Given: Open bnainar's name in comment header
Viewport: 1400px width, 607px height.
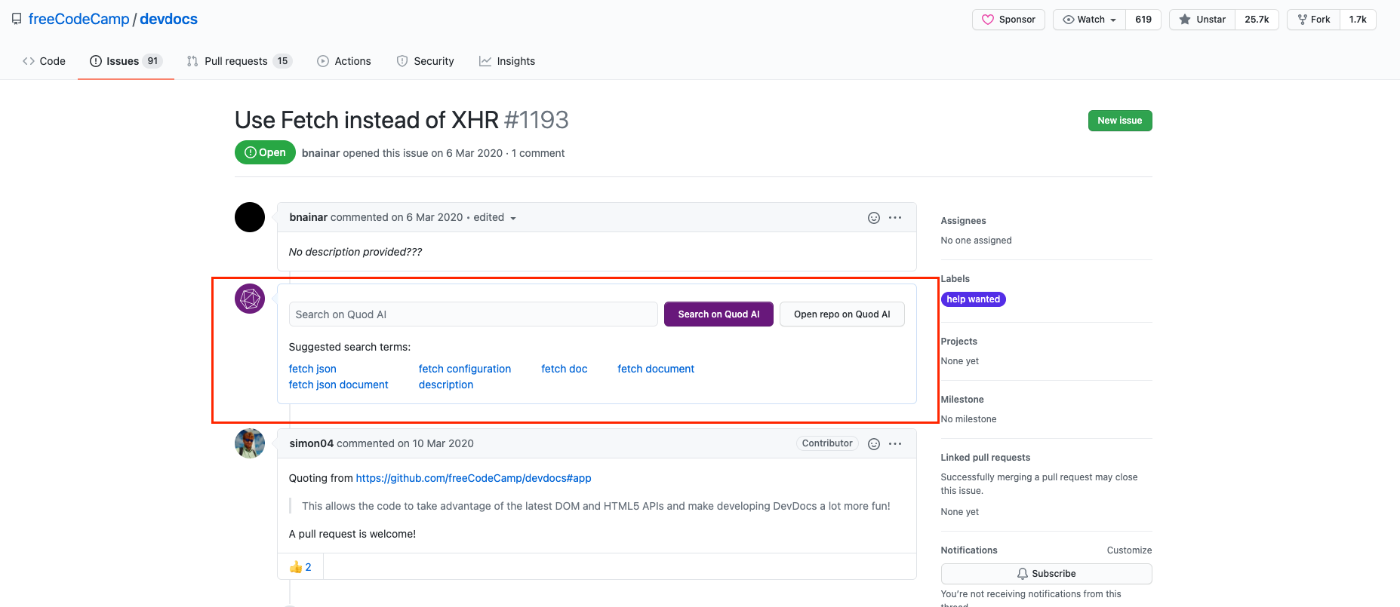Looking at the screenshot, I should [308, 217].
